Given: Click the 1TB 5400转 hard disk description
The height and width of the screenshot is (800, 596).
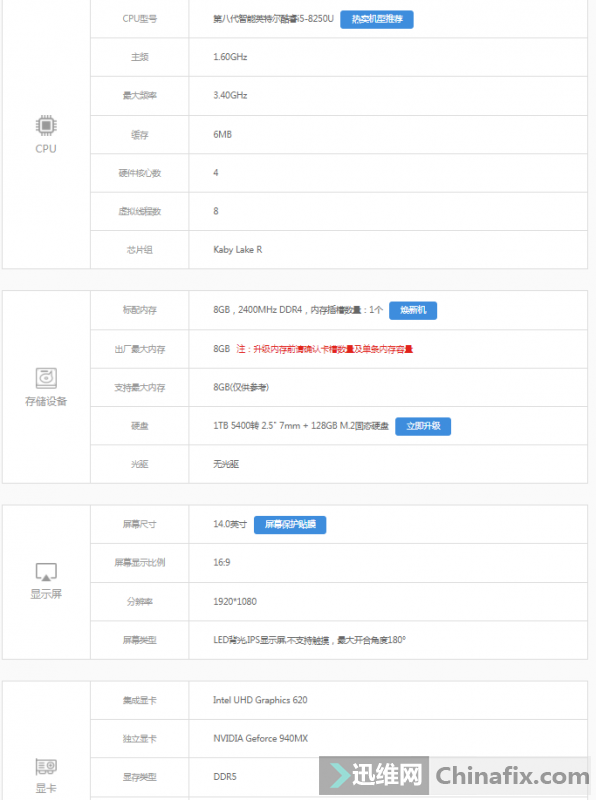Looking at the screenshot, I should tap(301, 426).
